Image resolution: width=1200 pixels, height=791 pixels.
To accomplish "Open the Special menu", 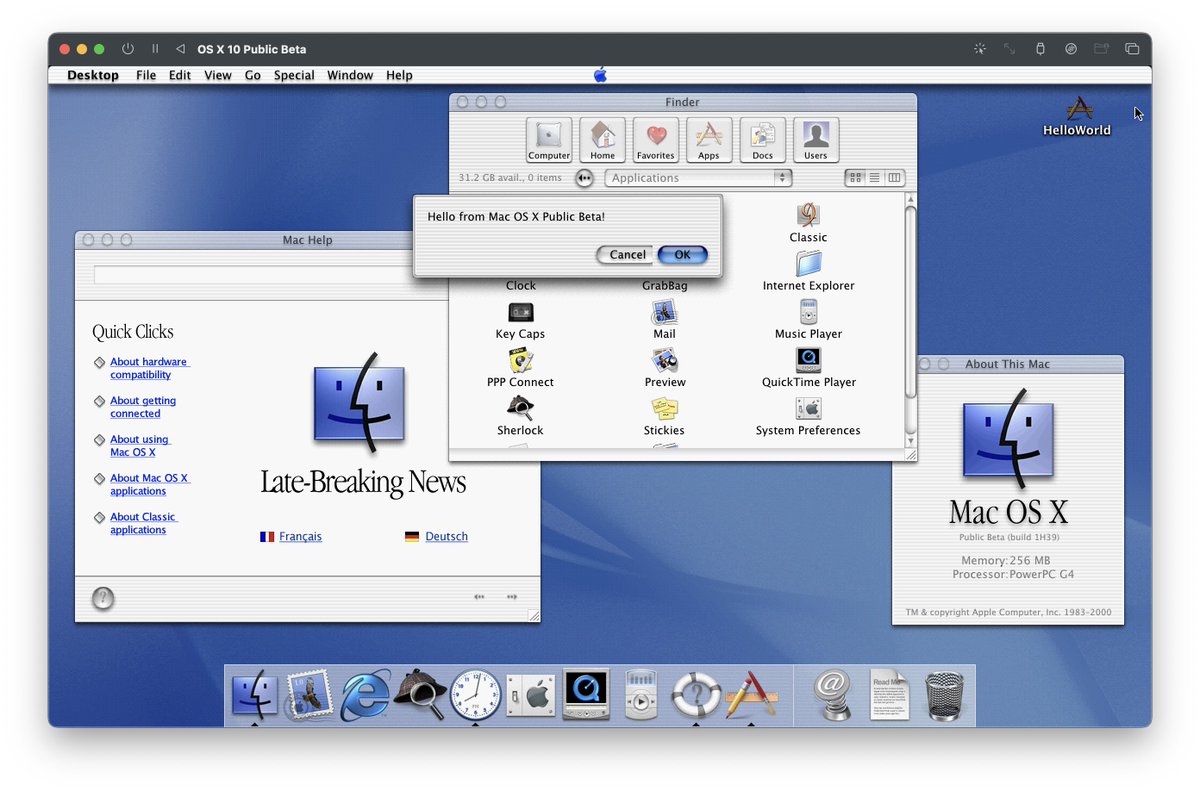I will [294, 75].
